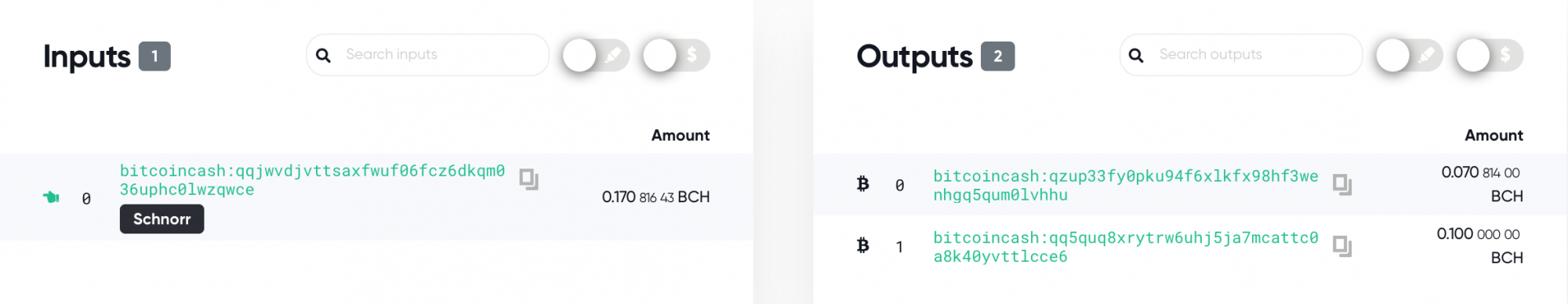Click the Bitcoin symbol icon for output 0

[863, 183]
